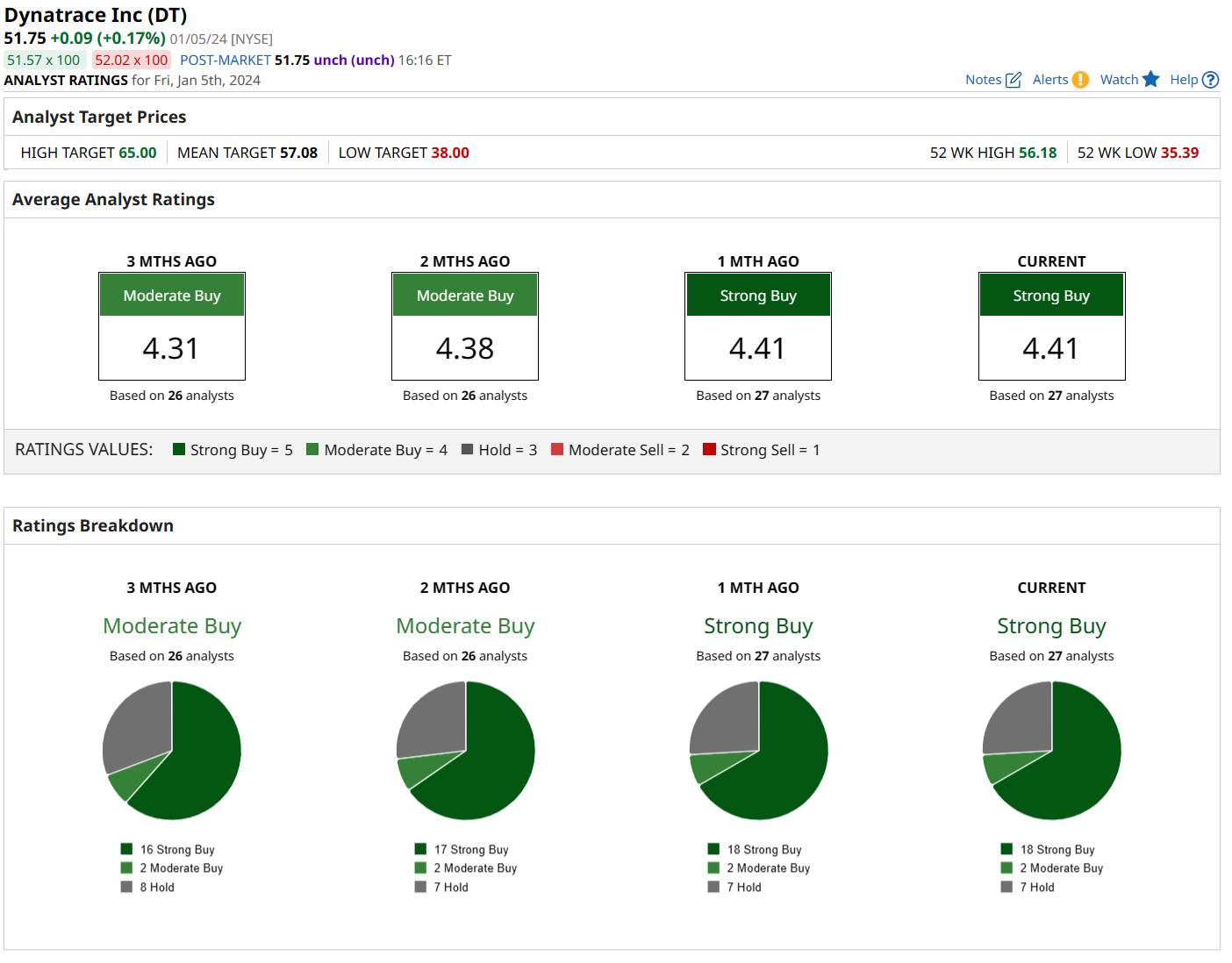Click the 3 months ago pie chart

[x=172, y=751]
